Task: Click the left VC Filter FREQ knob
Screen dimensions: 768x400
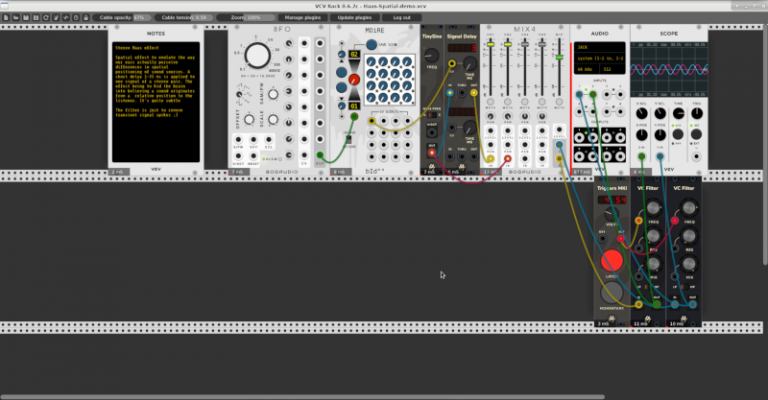Action: 653,208
